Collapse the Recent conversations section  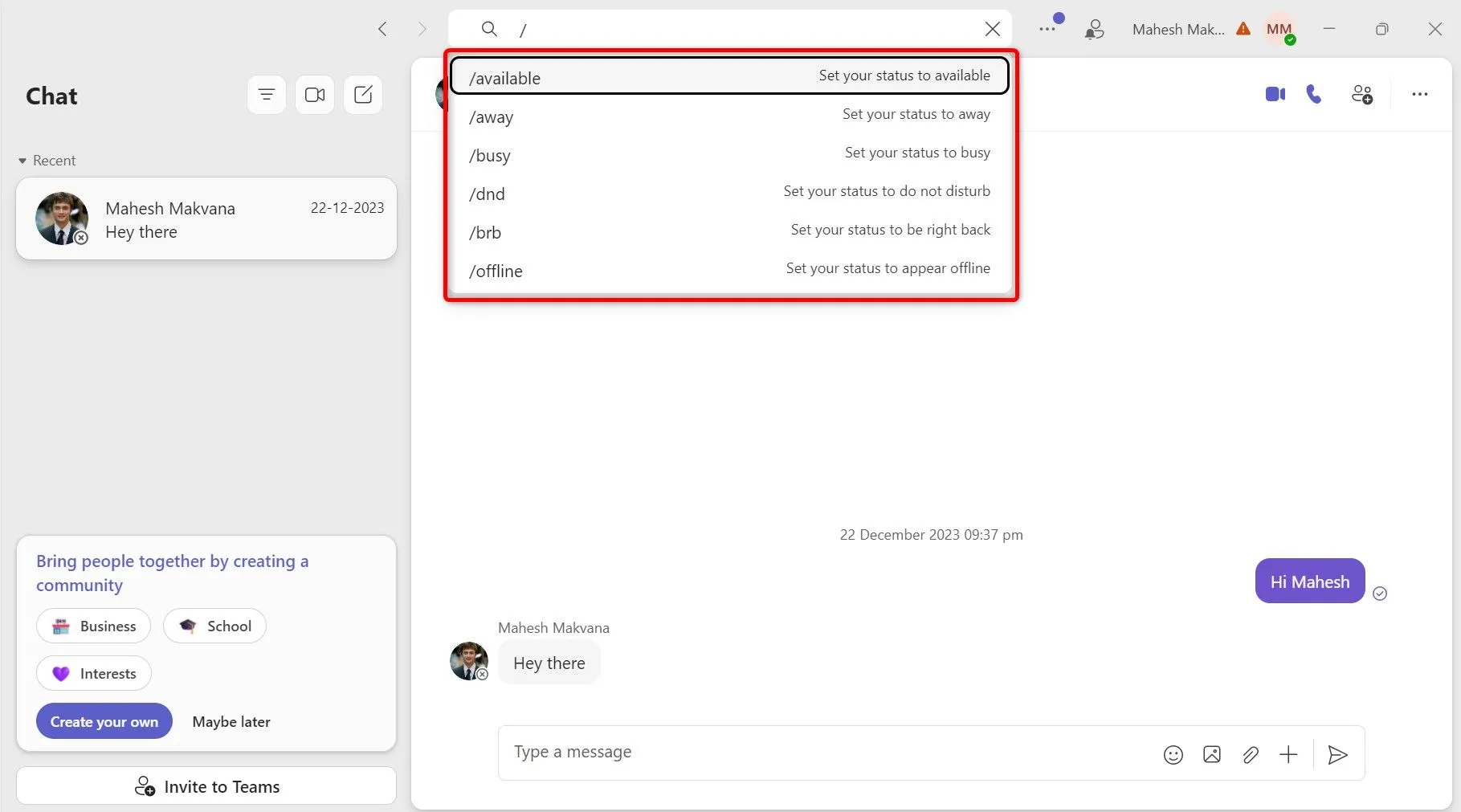(22, 160)
